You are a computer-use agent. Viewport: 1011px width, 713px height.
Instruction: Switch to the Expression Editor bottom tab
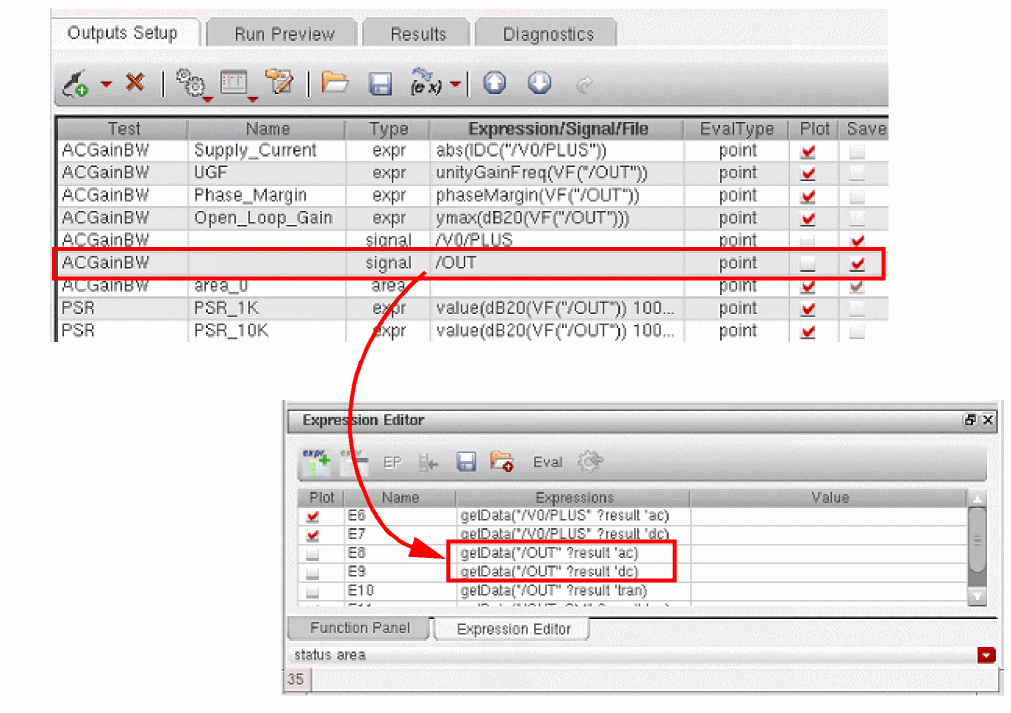pyautogui.click(x=513, y=629)
